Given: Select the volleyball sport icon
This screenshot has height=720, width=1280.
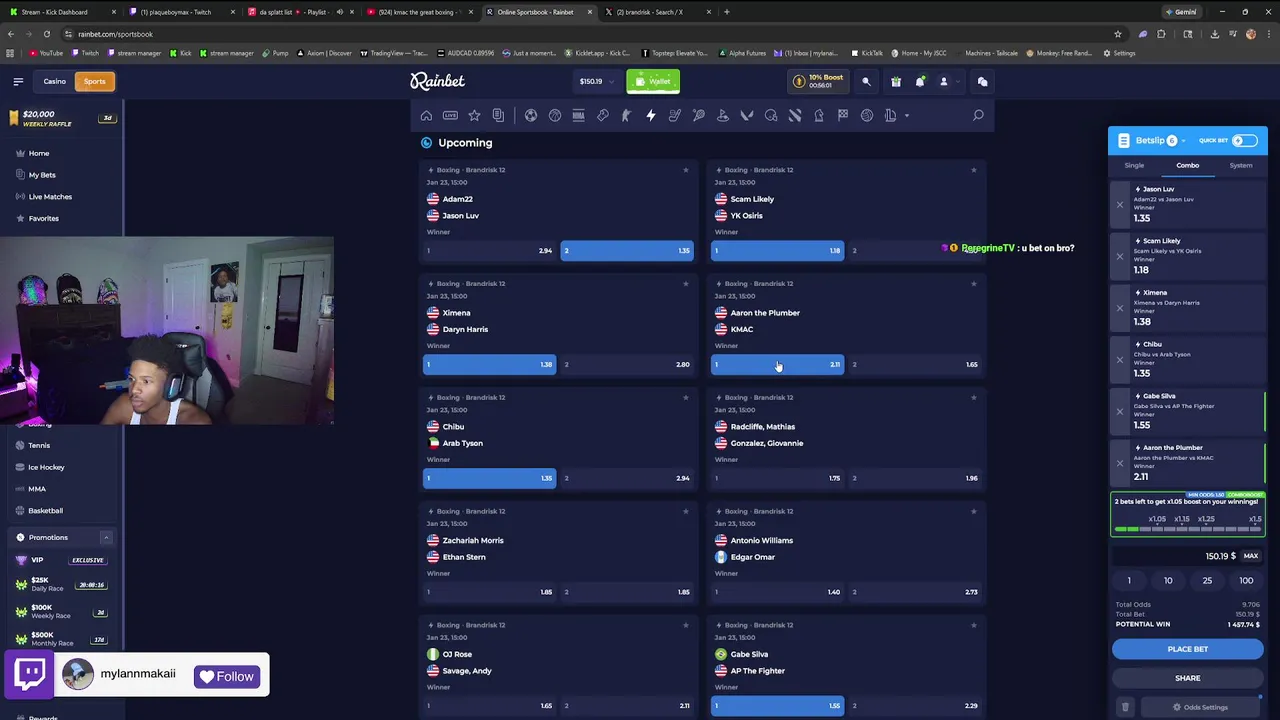Looking at the screenshot, I should (x=867, y=116).
